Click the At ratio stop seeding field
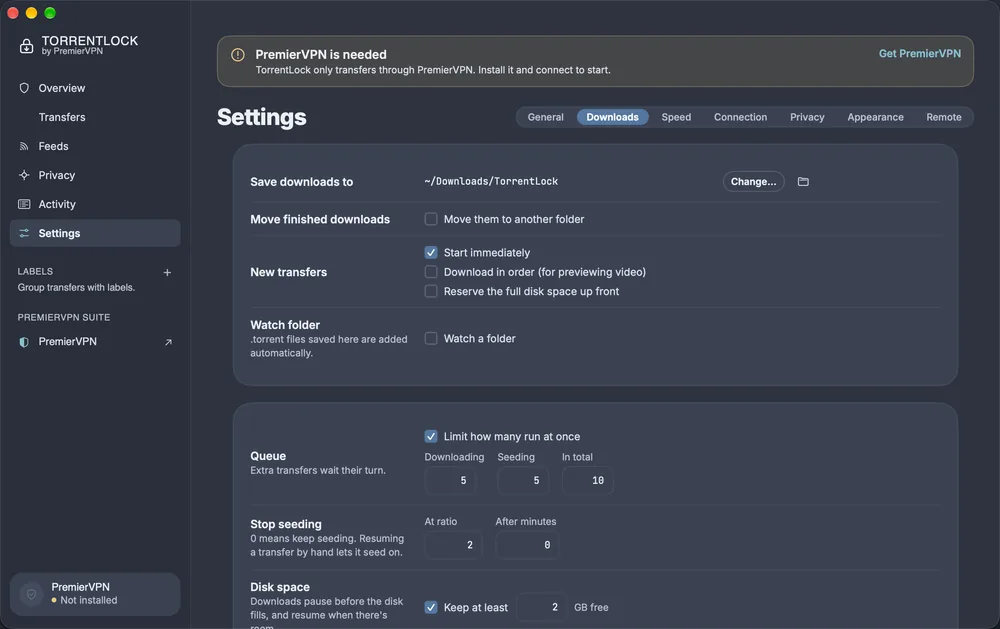1000x629 pixels. coord(453,545)
